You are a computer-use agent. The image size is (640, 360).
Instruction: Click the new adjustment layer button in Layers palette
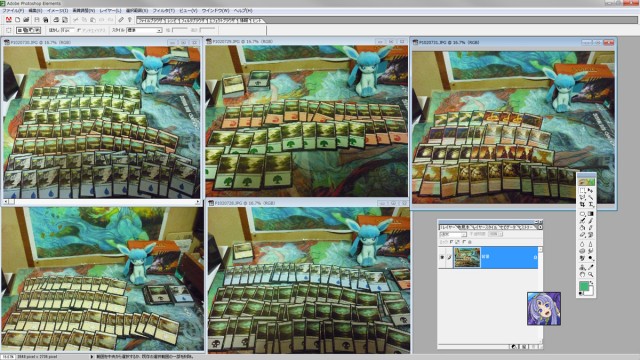[514, 347]
